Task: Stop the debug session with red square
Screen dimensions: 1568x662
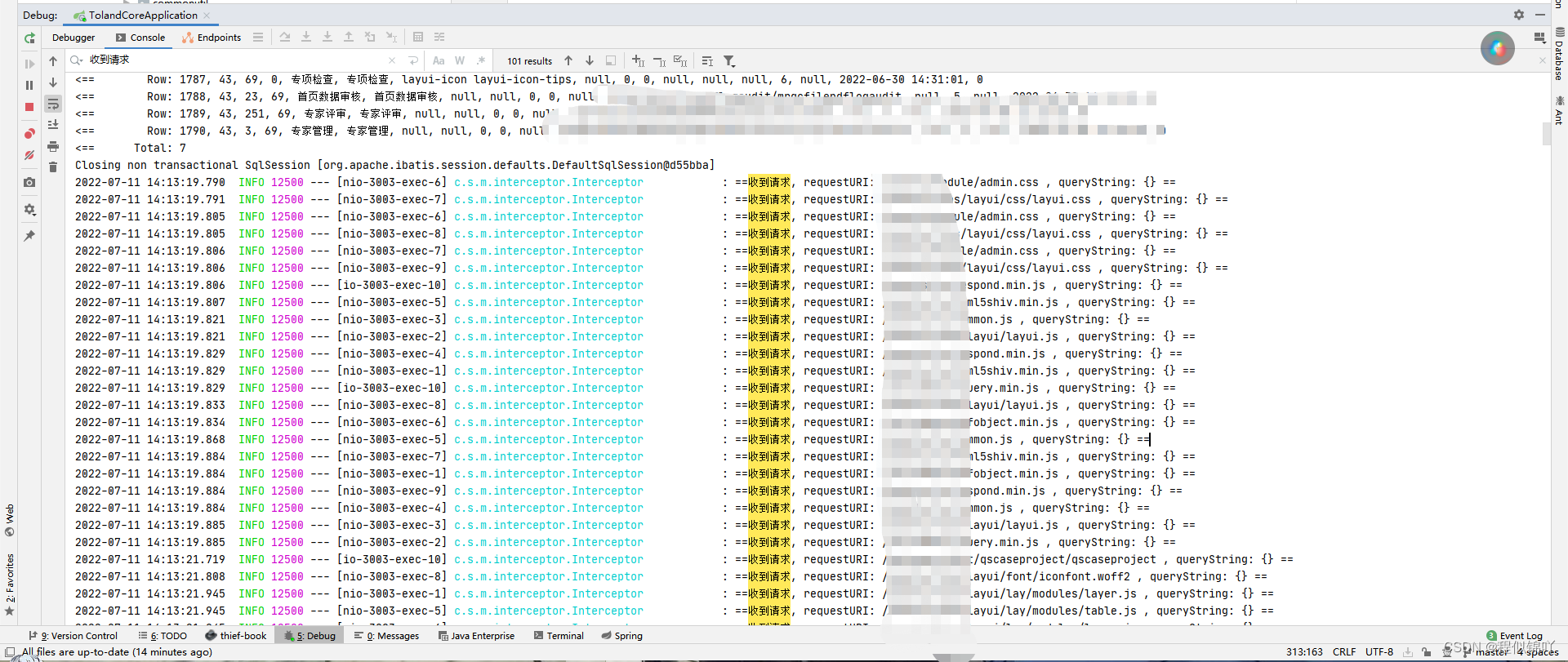Action: 29,107
